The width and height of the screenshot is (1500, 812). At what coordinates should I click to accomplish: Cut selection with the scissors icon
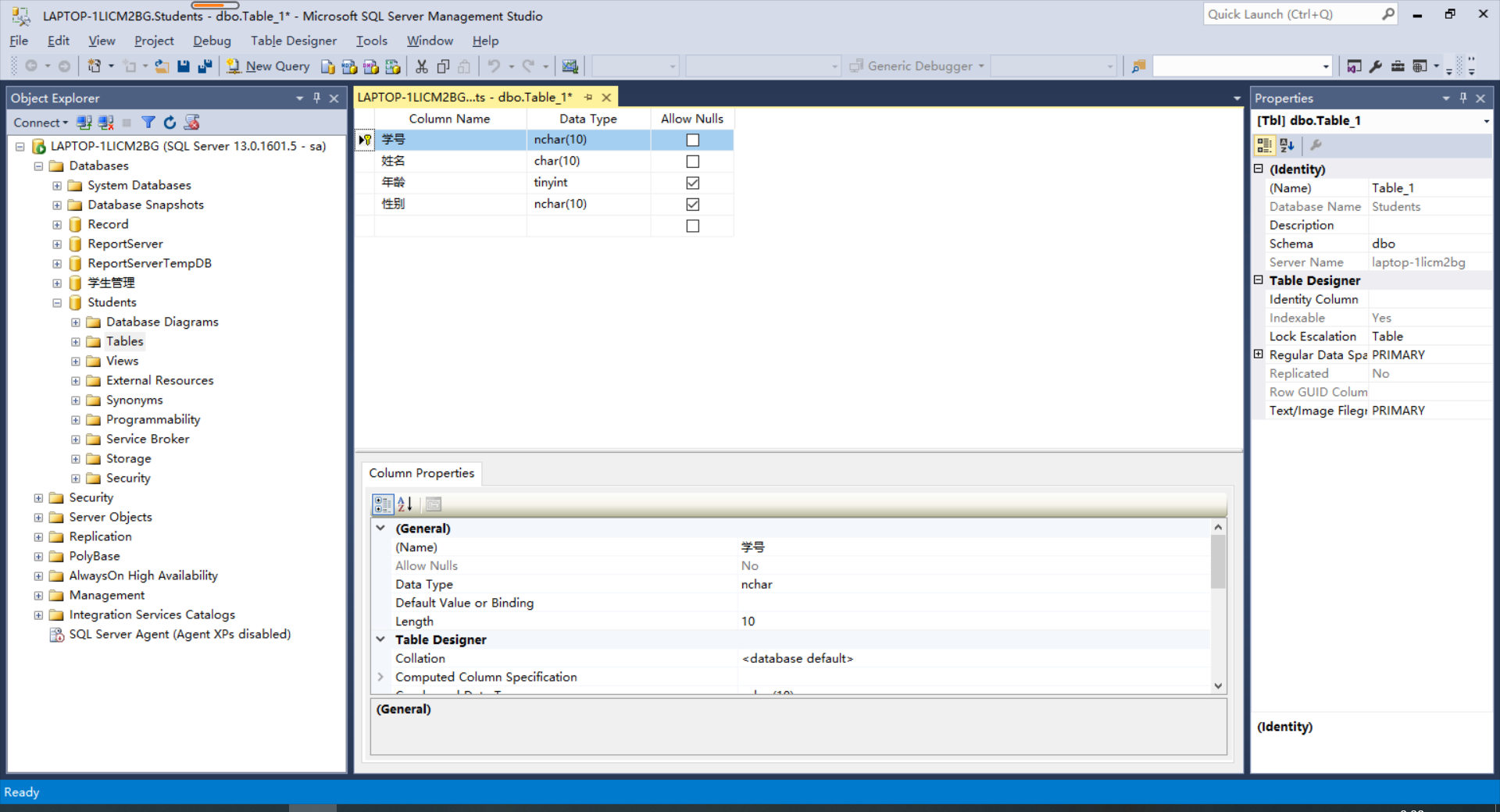pyautogui.click(x=422, y=66)
